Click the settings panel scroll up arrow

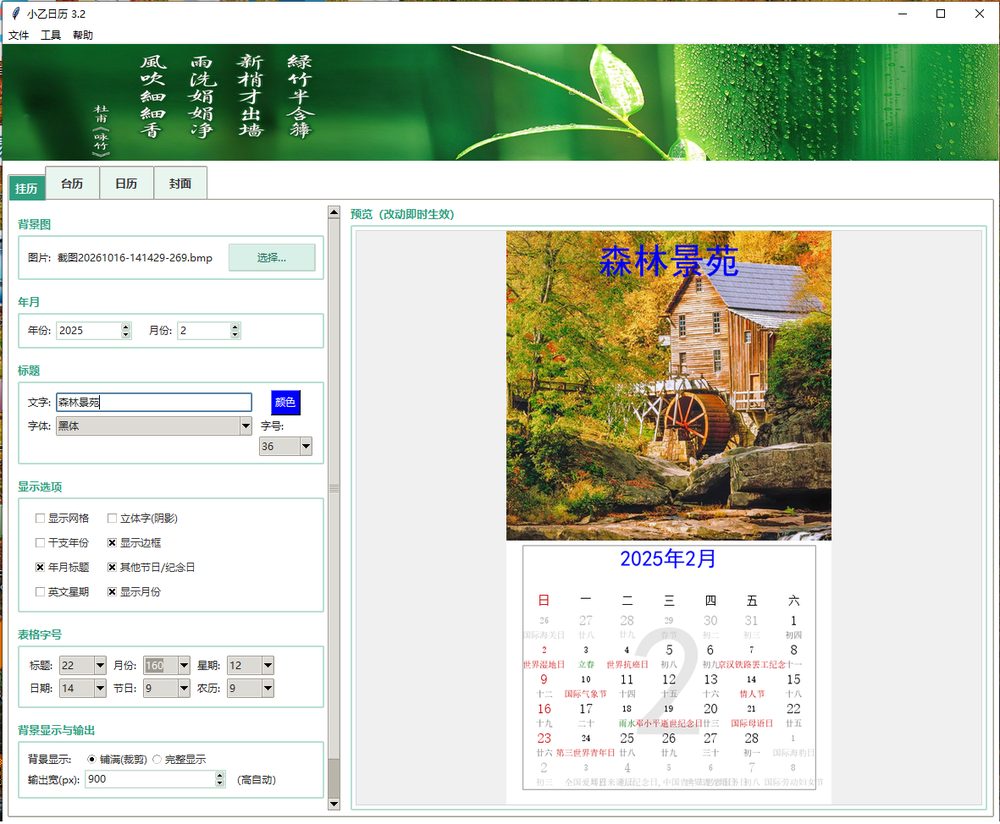click(334, 212)
